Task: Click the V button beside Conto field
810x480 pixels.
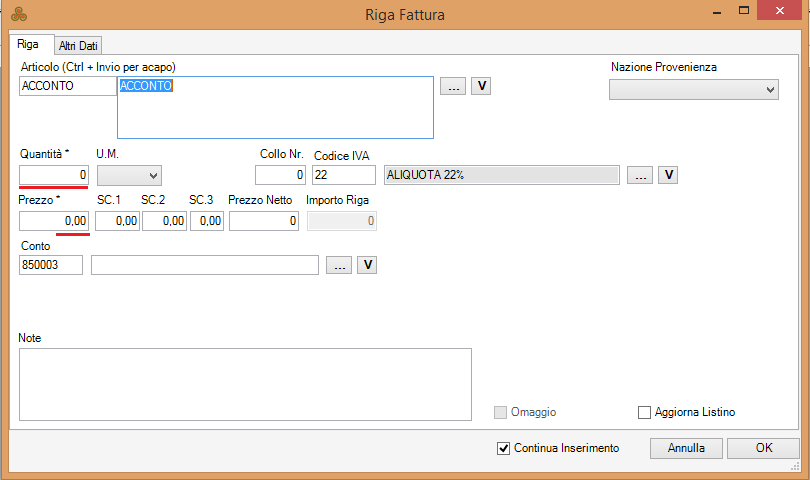Action: tap(367, 265)
